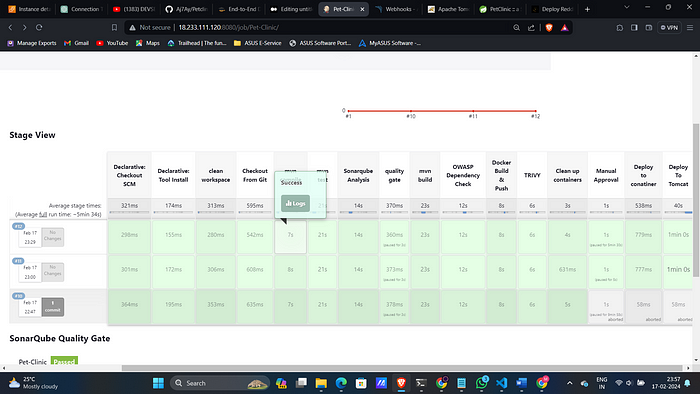Screen dimensions: 700x394
Task: Show hidden system tray icons chevron
Action: point(569,383)
